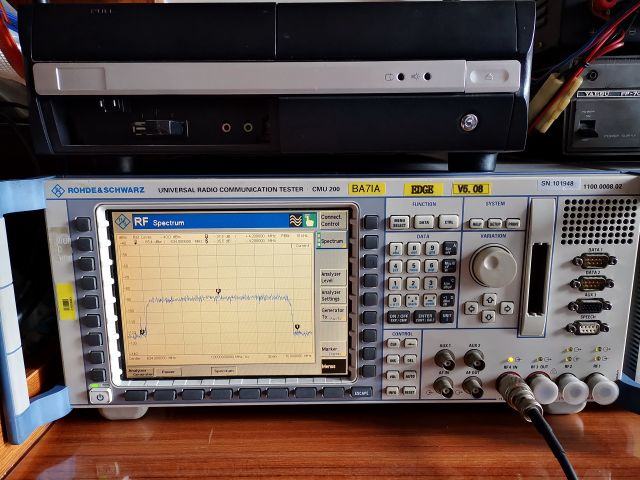Switch to the Power bottom tab
The image size is (640, 480).
[x=168, y=372]
